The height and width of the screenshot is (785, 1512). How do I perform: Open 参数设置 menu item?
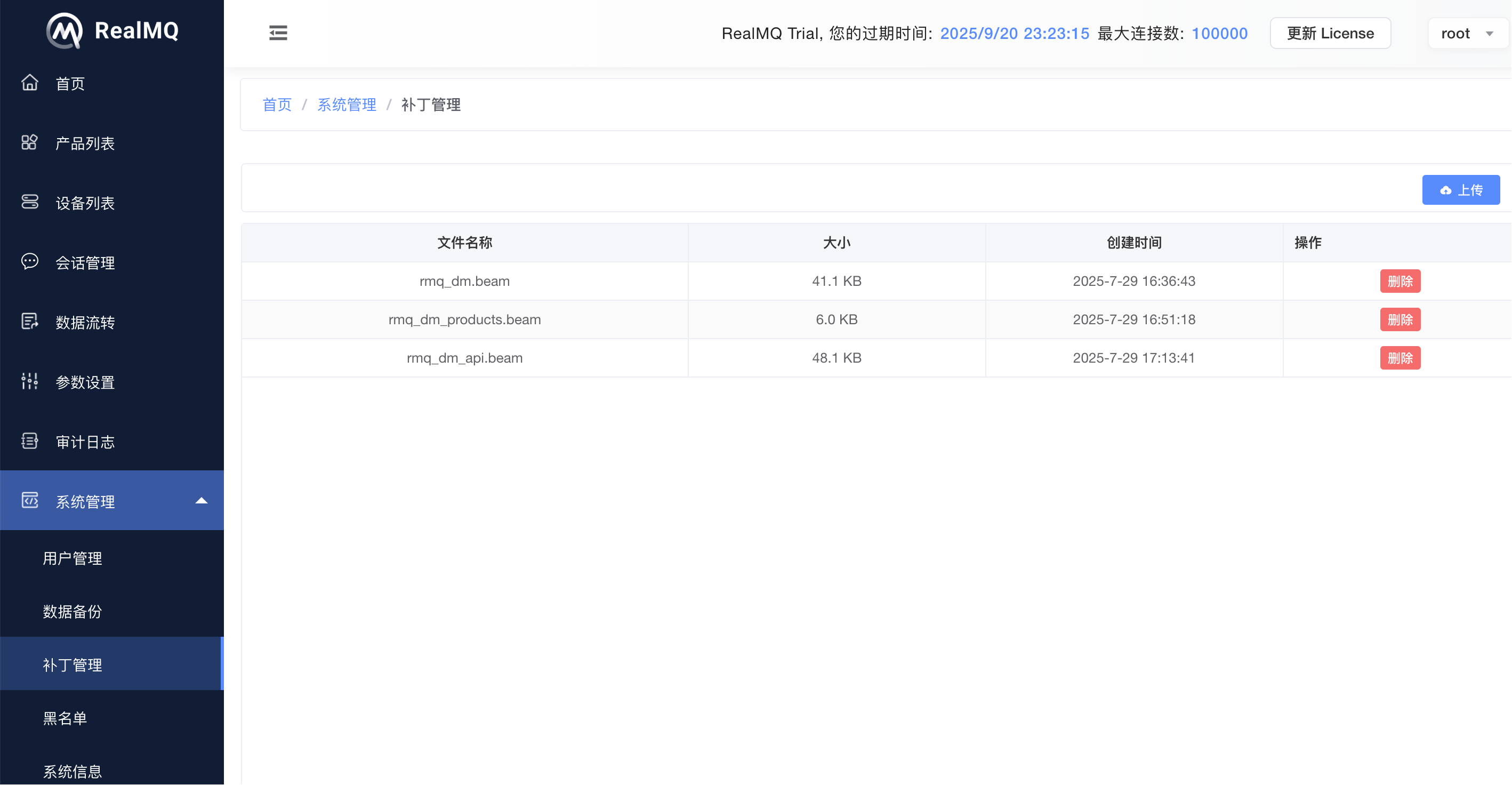coord(111,382)
